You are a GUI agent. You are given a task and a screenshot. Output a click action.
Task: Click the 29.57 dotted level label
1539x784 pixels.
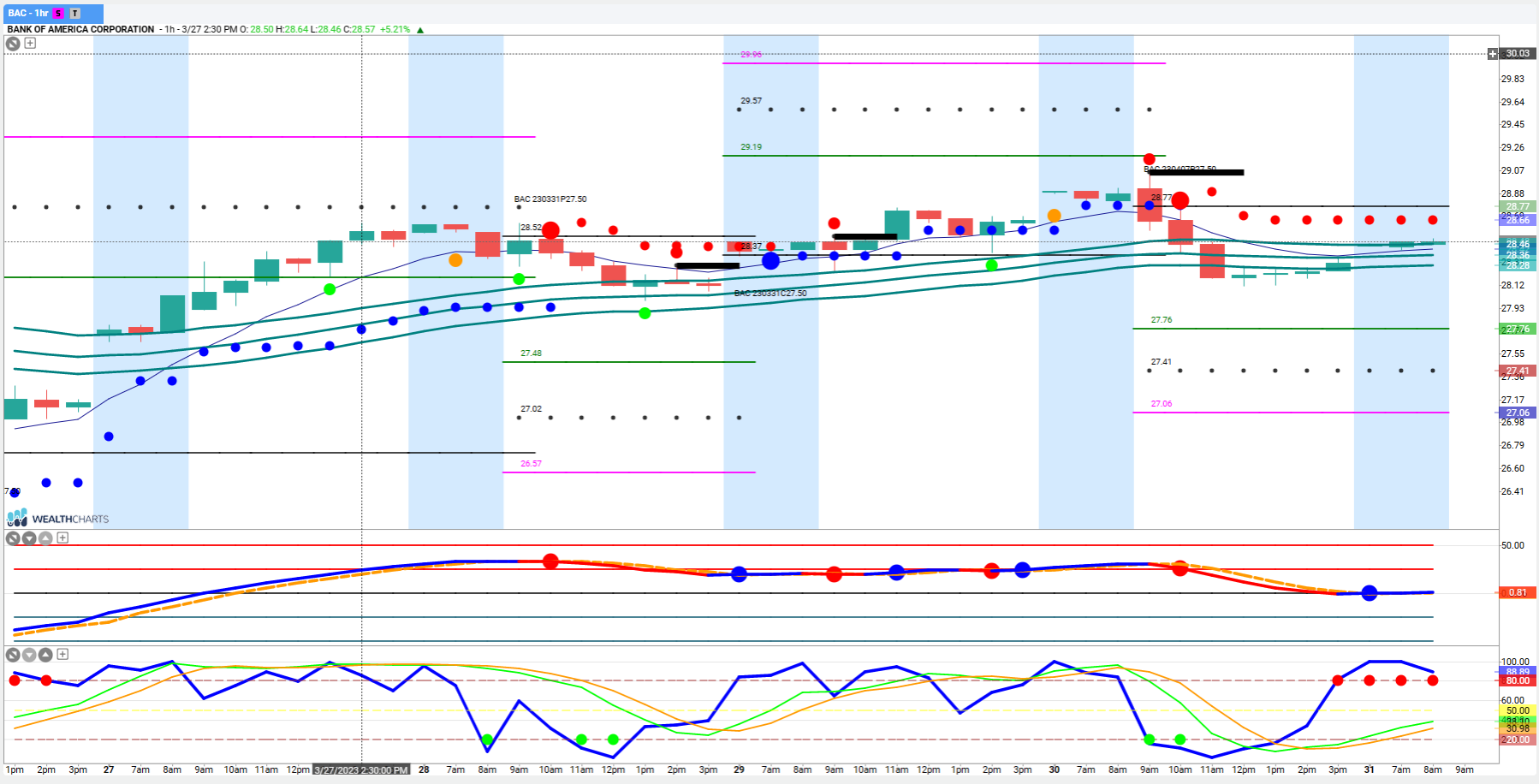751,101
